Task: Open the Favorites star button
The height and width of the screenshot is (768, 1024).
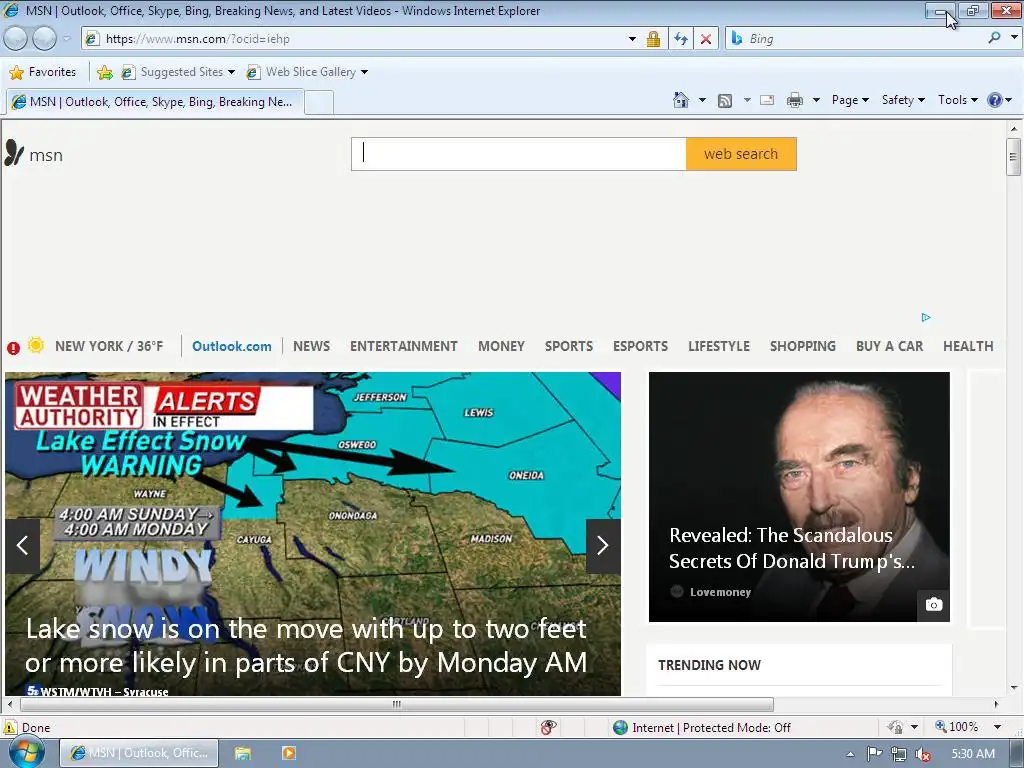Action: (43, 72)
